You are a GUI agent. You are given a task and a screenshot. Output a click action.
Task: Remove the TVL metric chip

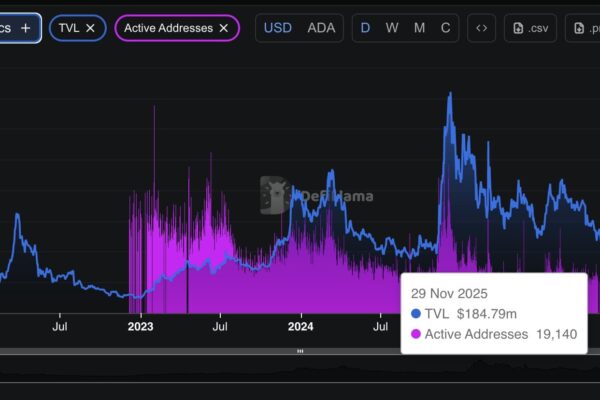(90, 28)
